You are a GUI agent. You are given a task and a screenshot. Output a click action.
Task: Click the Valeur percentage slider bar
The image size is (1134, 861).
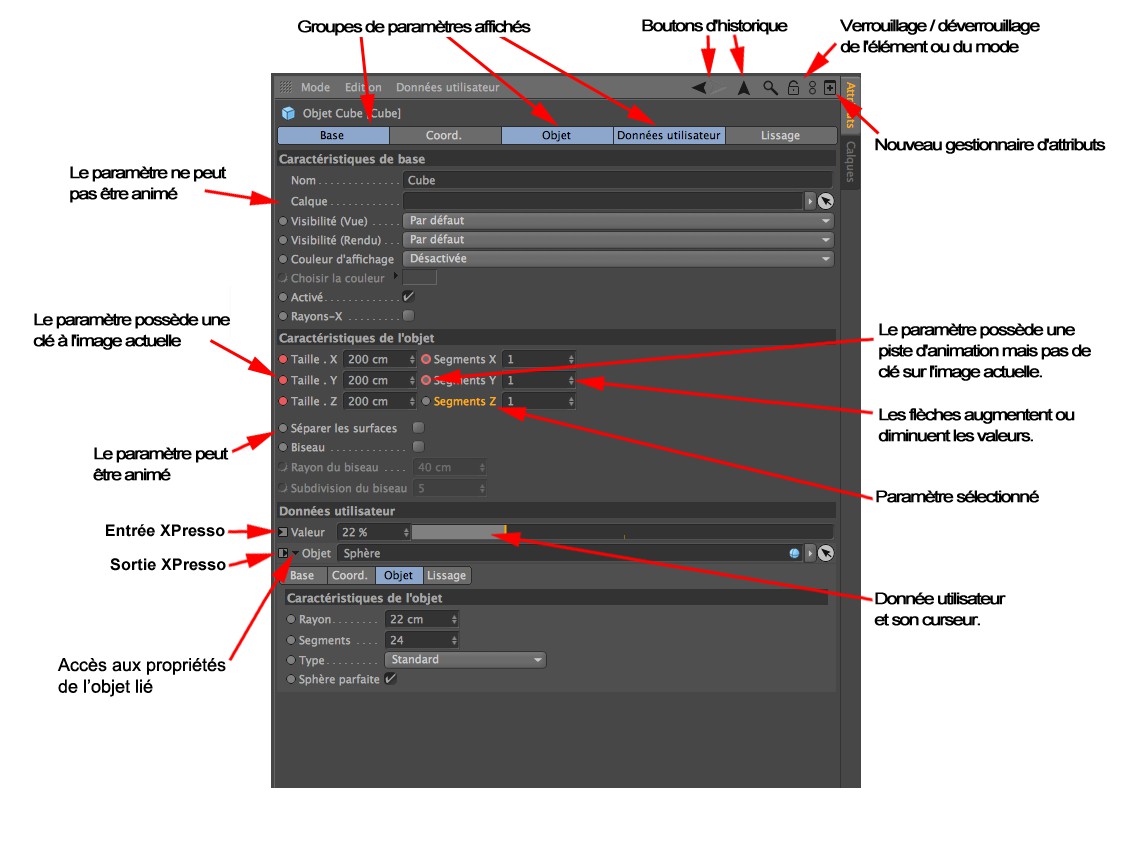click(x=622, y=532)
